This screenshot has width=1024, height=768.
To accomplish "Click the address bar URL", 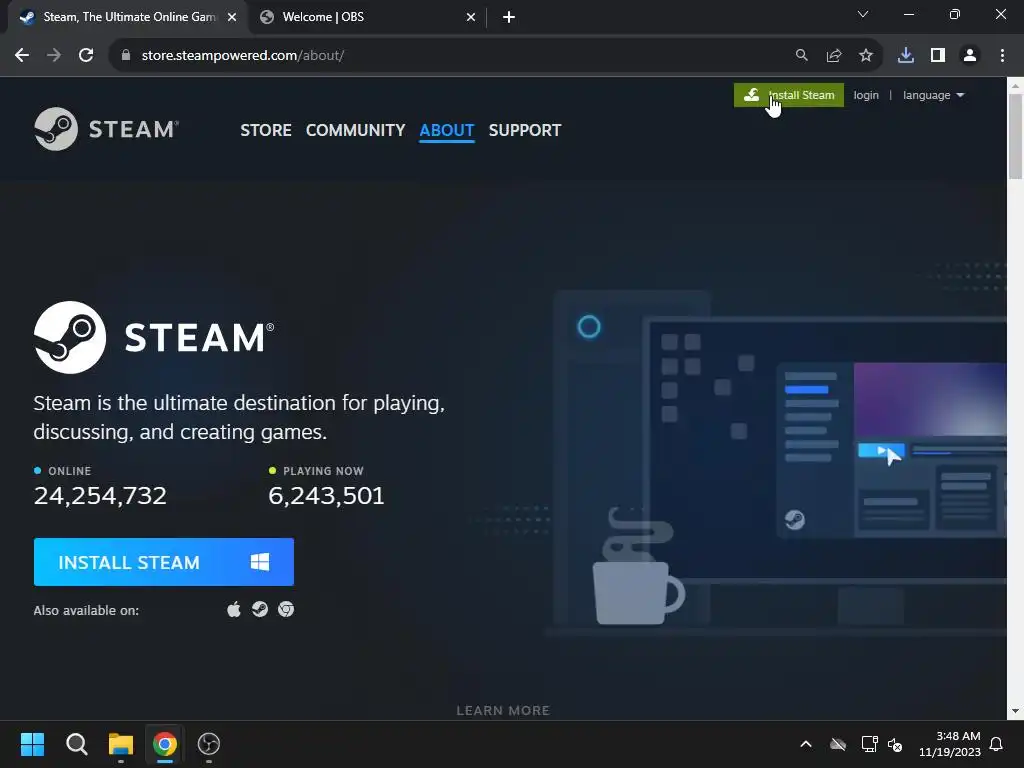I will point(243,56).
